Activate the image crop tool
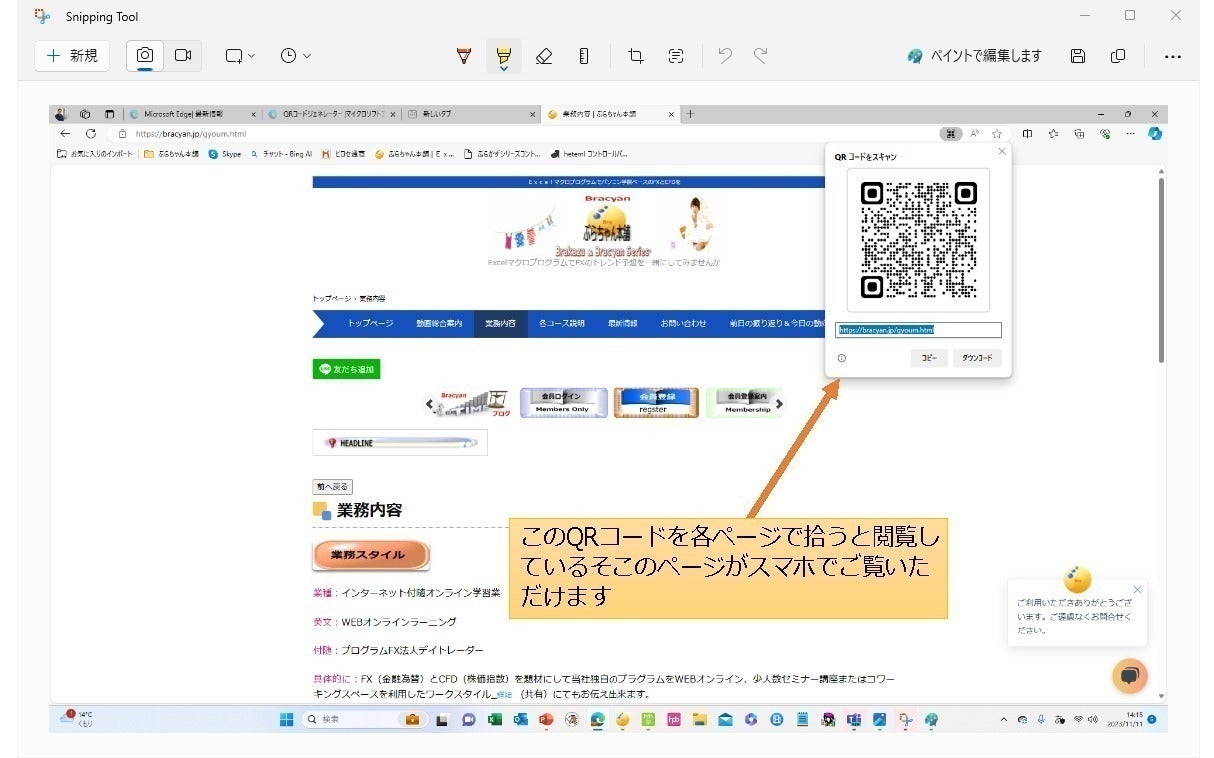Viewport: 1214px width, 758px height. (635, 56)
